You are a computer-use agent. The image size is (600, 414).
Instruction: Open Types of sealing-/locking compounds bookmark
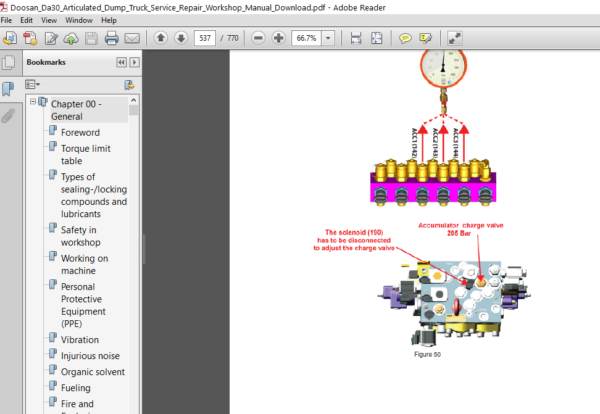tap(94, 195)
